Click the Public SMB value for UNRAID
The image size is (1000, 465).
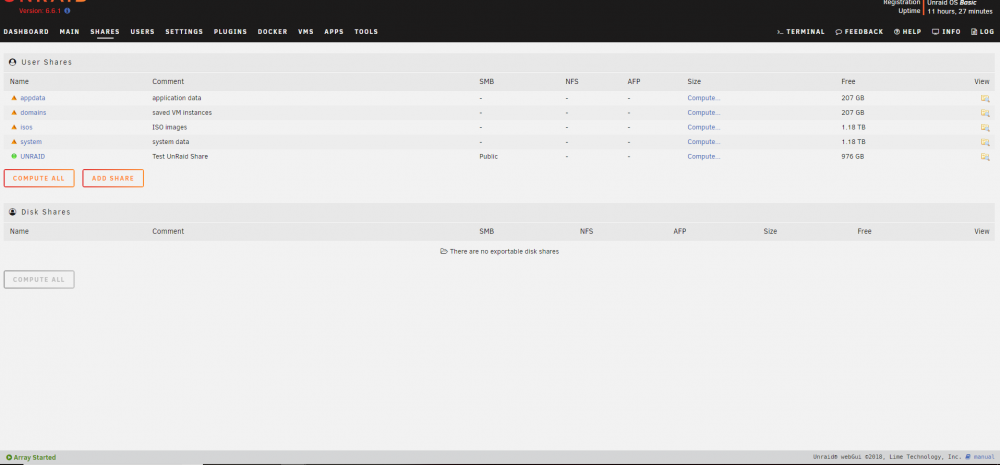[x=489, y=157]
